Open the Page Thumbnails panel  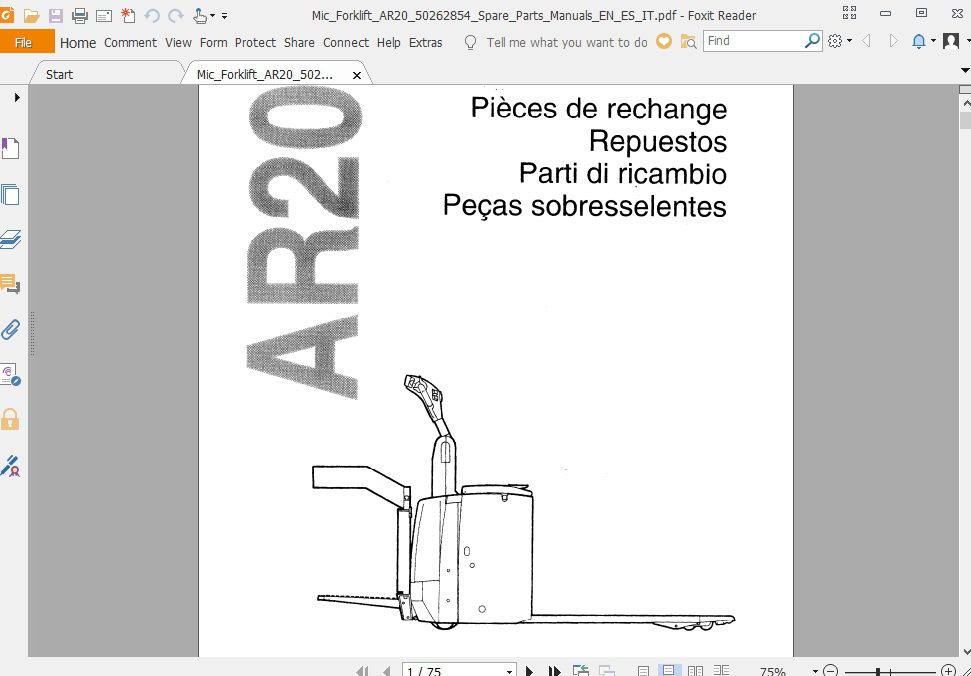point(12,195)
